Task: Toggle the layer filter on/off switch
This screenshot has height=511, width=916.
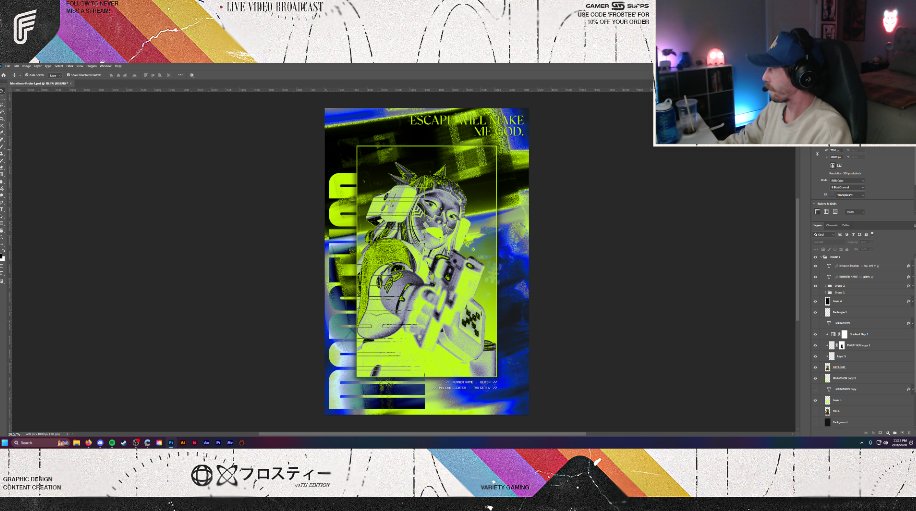Action: [x=872, y=233]
